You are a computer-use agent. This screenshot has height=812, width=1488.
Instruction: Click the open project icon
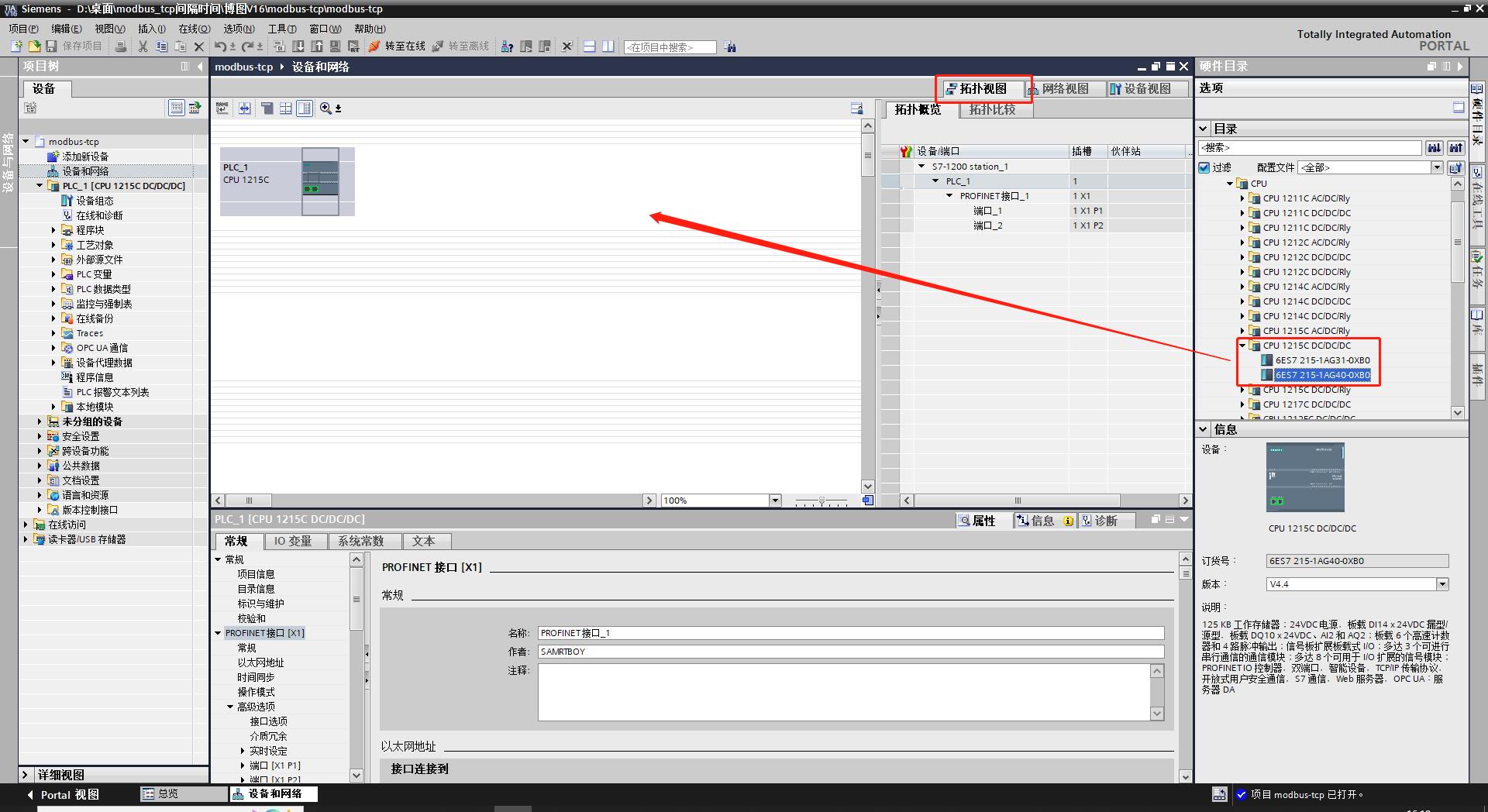click(x=33, y=46)
